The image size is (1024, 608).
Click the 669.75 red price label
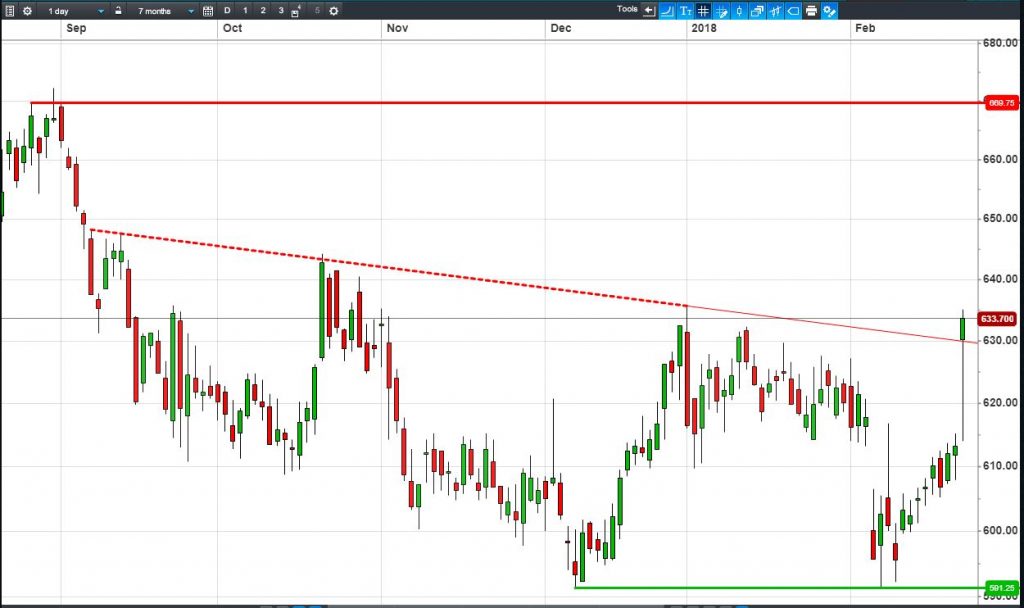click(1001, 103)
